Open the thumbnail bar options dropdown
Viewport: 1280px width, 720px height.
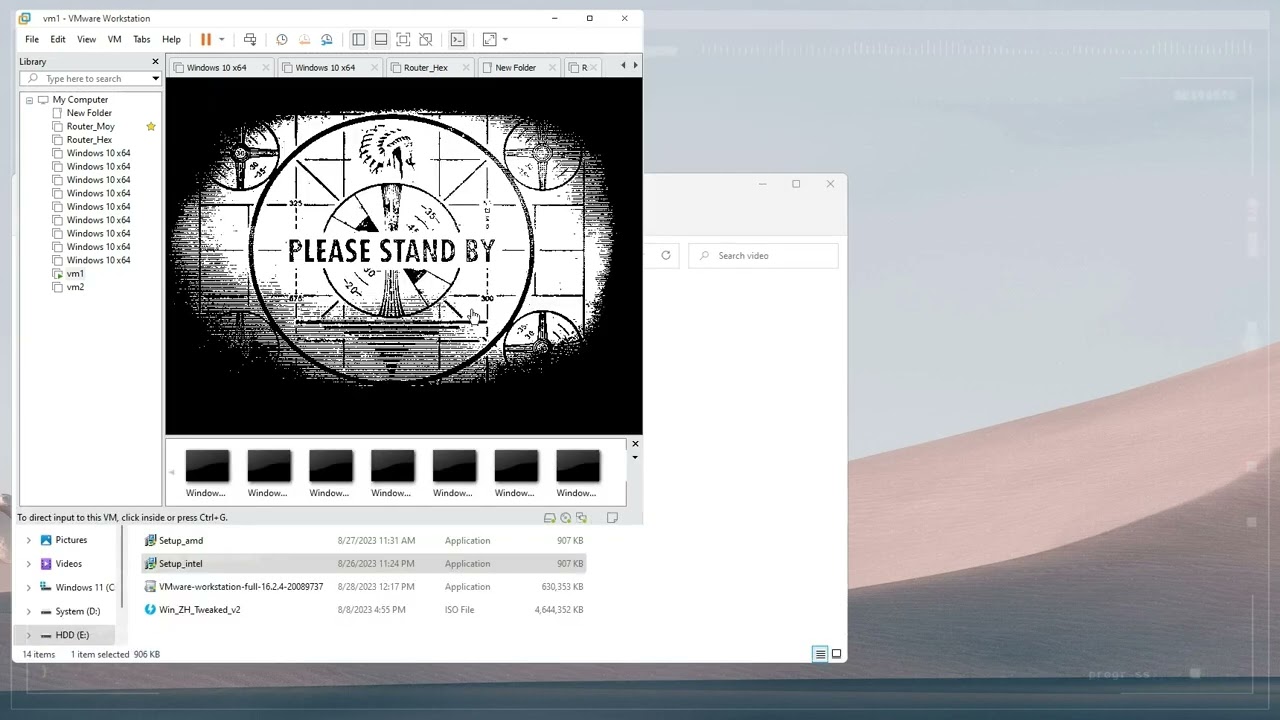tap(635, 458)
